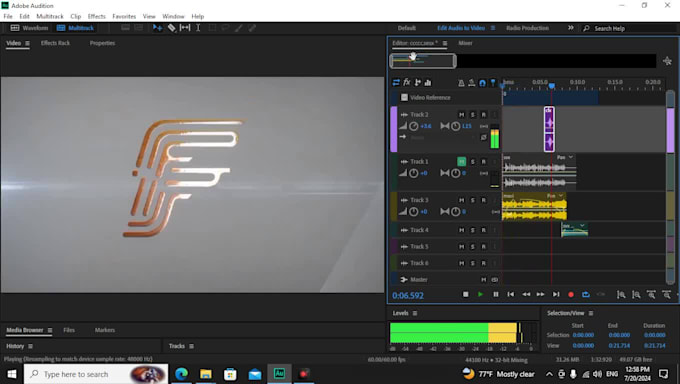Image resolution: width=680 pixels, height=384 pixels.
Task: Click Track 2 volume knob
Action: [414, 126]
